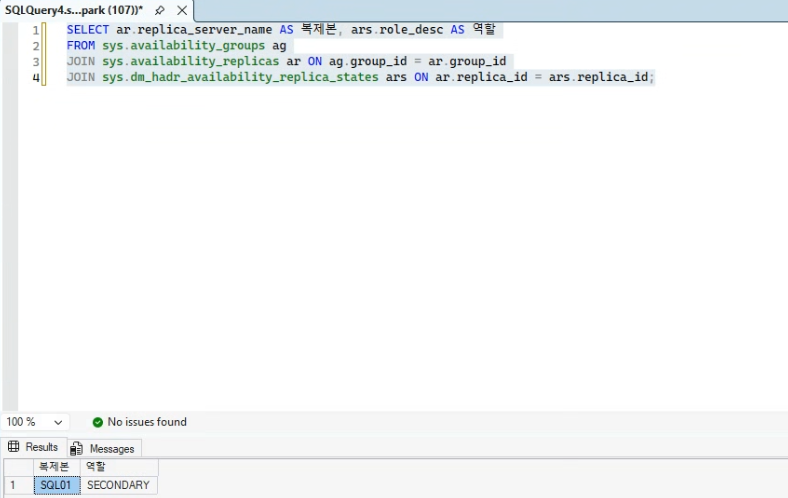The image size is (788, 498).
Task: Click ar.replica_server_name in the SELECT list
Action: 194,30
